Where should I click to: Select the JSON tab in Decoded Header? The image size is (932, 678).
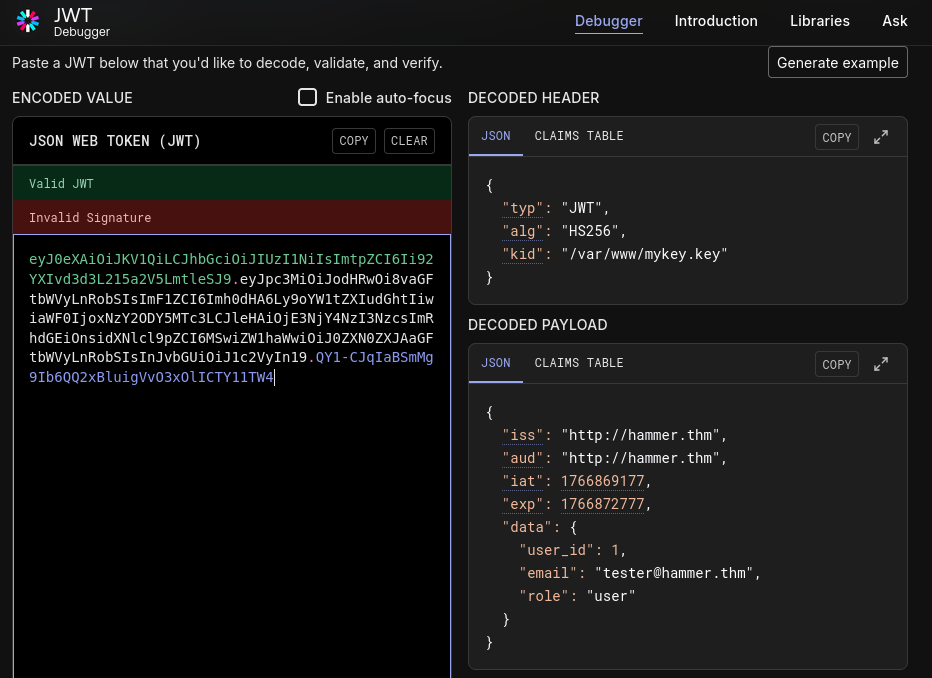pos(496,136)
